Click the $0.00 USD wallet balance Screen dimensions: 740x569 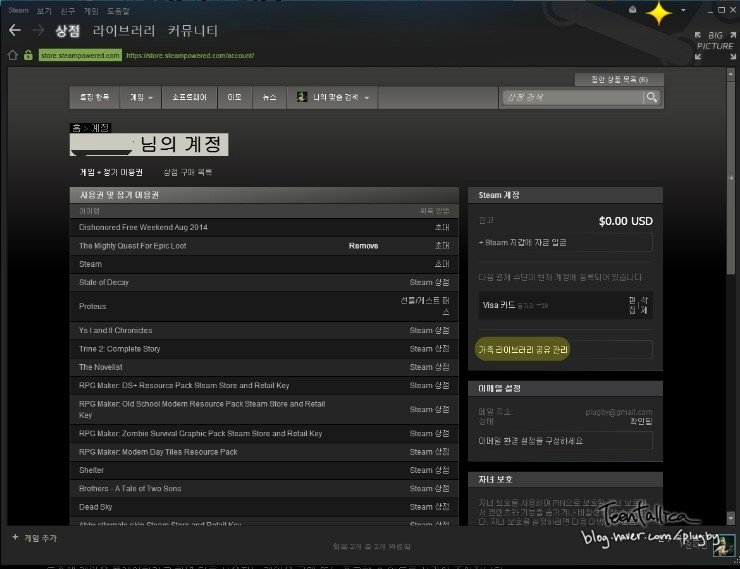tap(625, 221)
